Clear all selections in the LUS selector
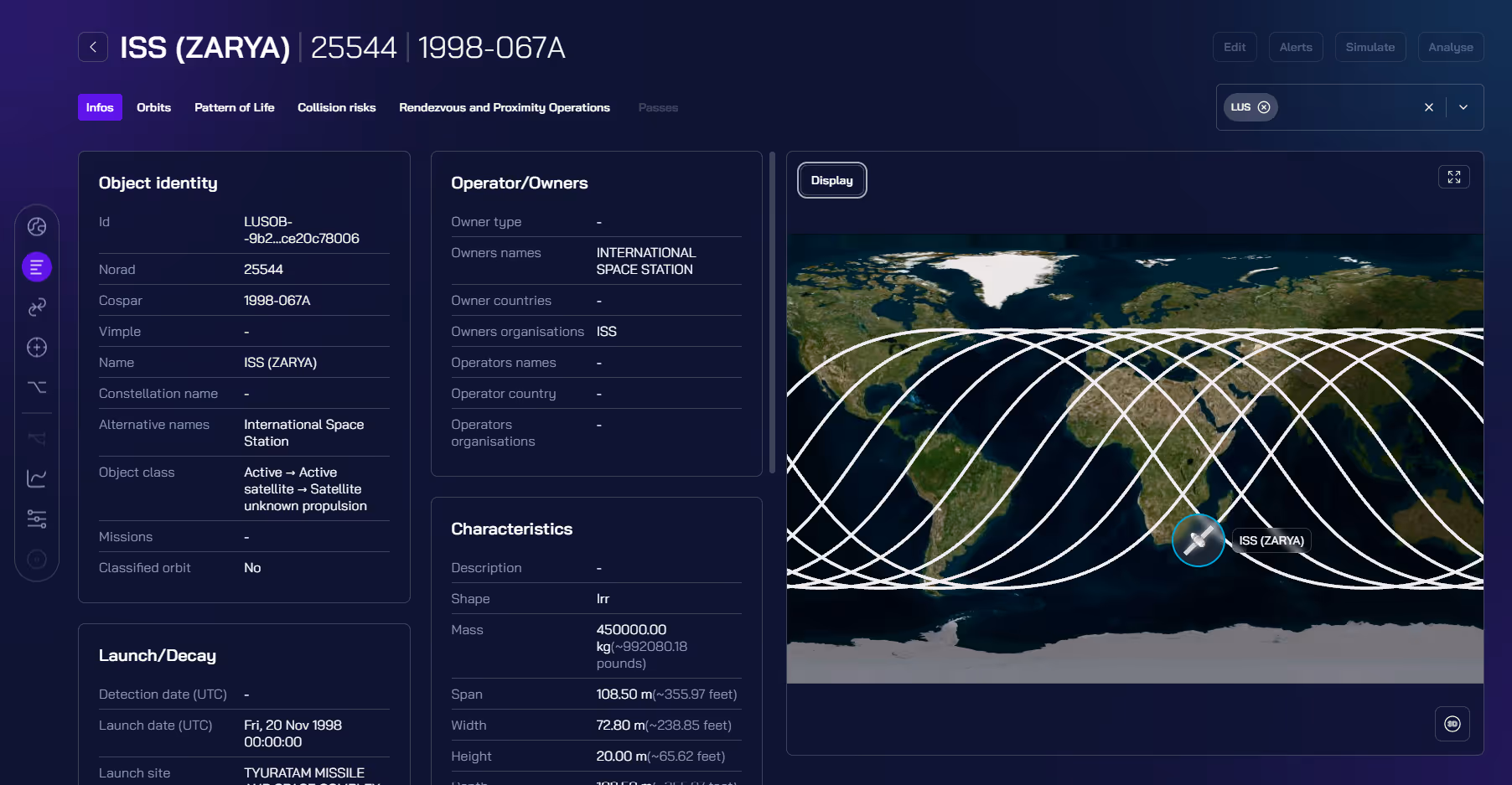The image size is (1512, 785). click(1429, 107)
